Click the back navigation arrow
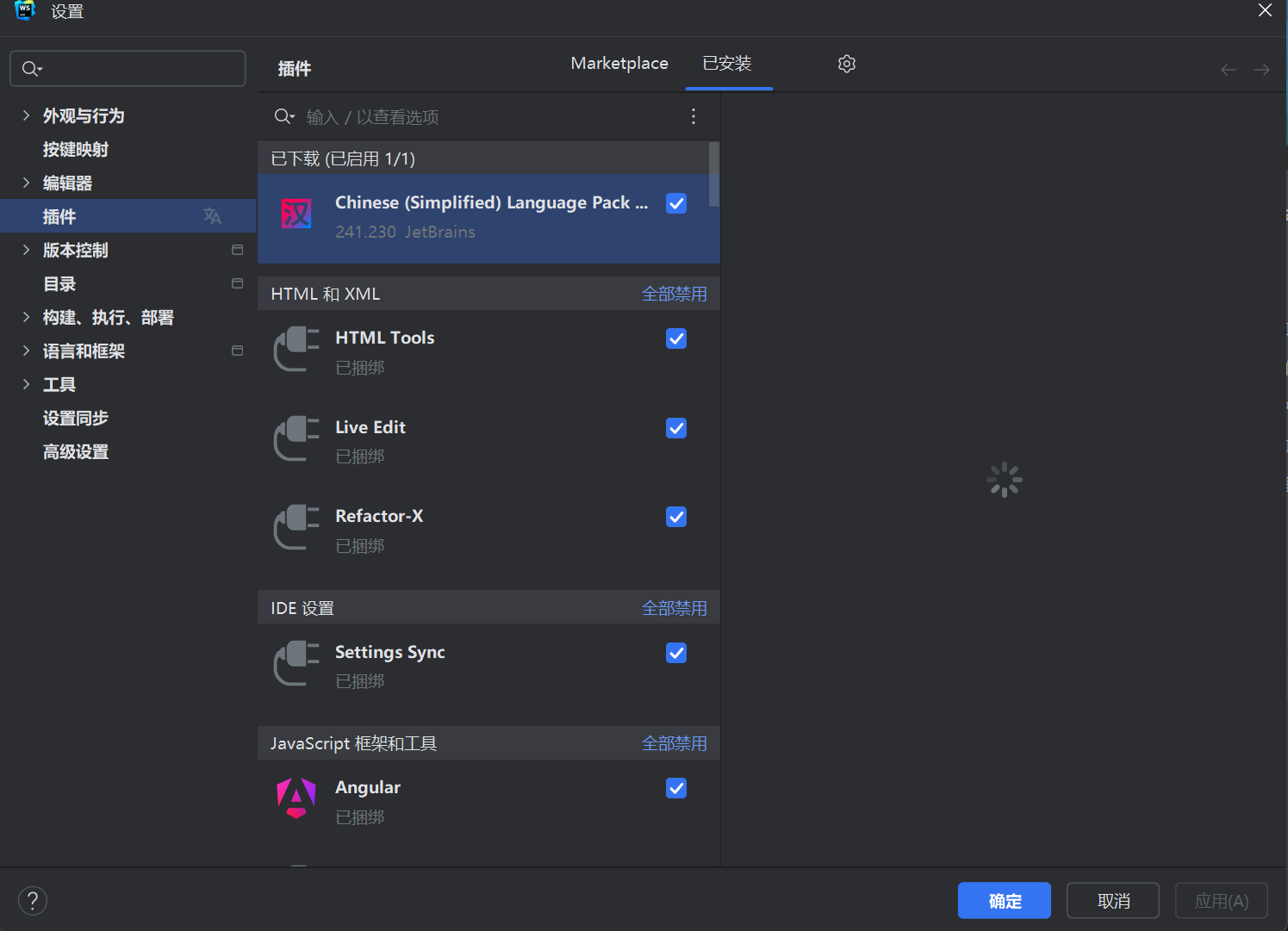The height and width of the screenshot is (931, 1288). (x=1228, y=70)
